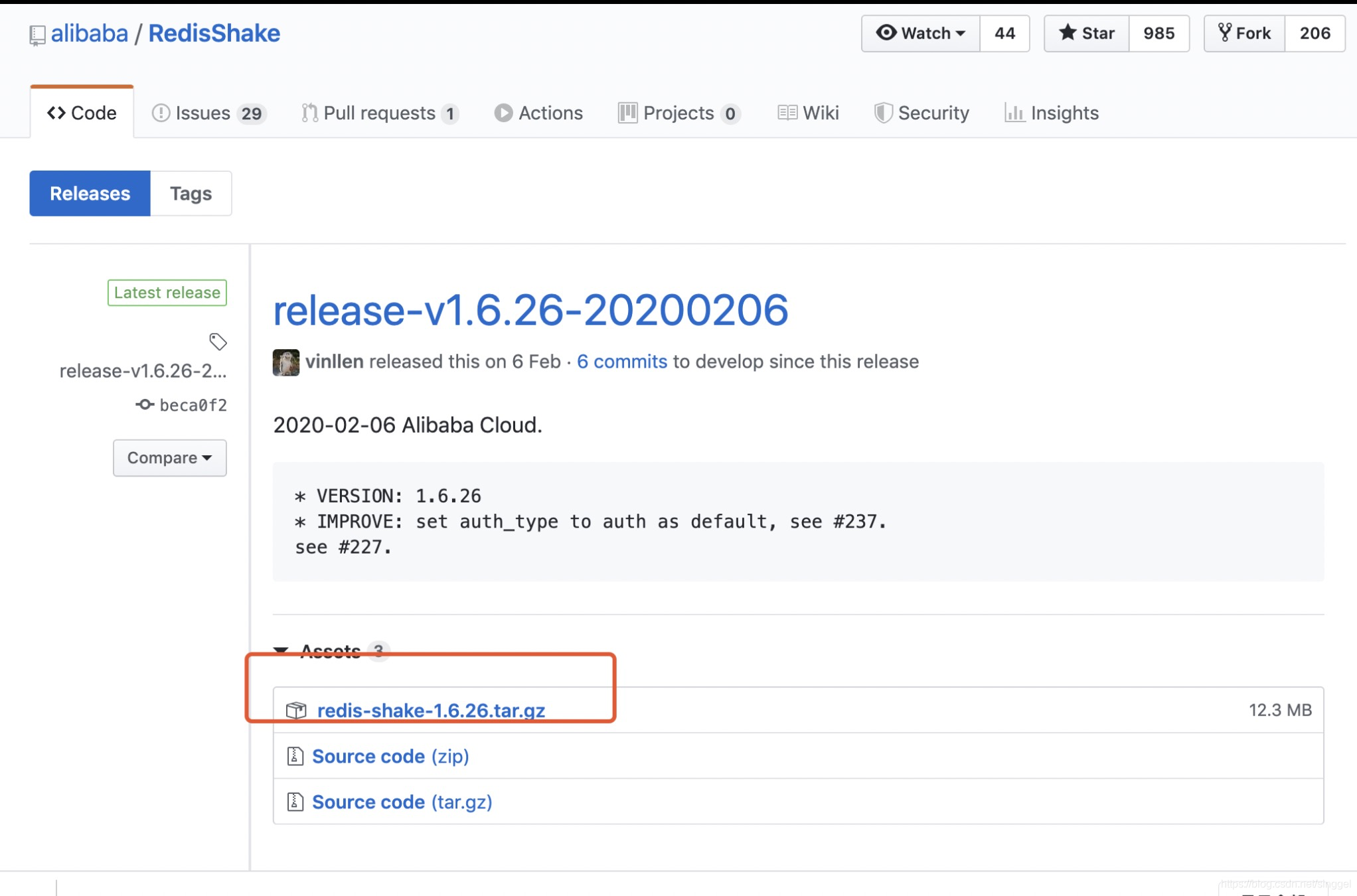The width and height of the screenshot is (1357, 896).
Task: Select the Tags view
Action: click(x=191, y=193)
